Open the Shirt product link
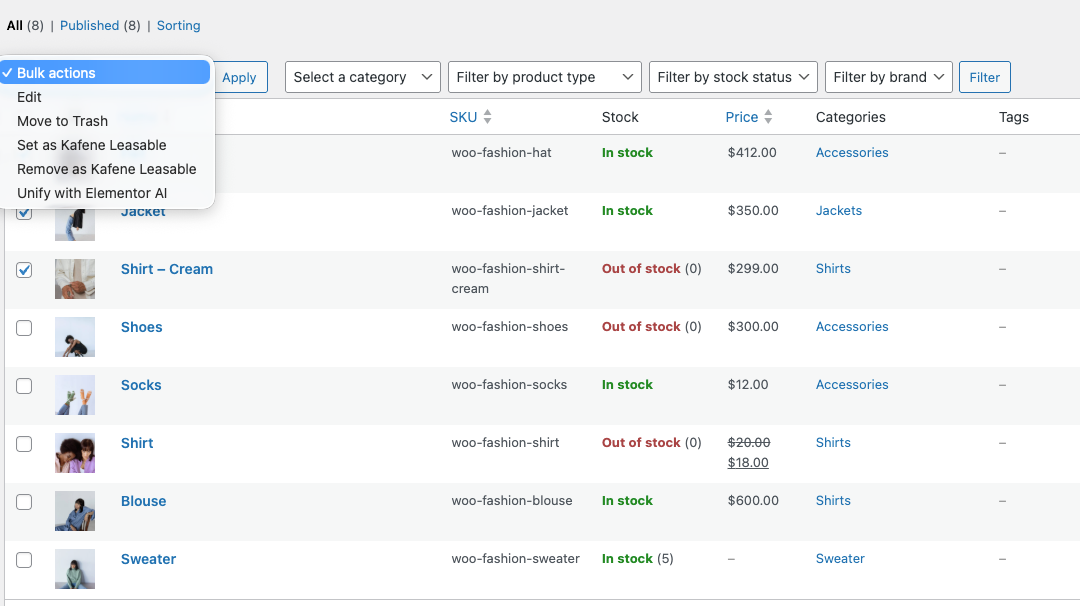The width and height of the screenshot is (1080, 606). (x=137, y=443)
